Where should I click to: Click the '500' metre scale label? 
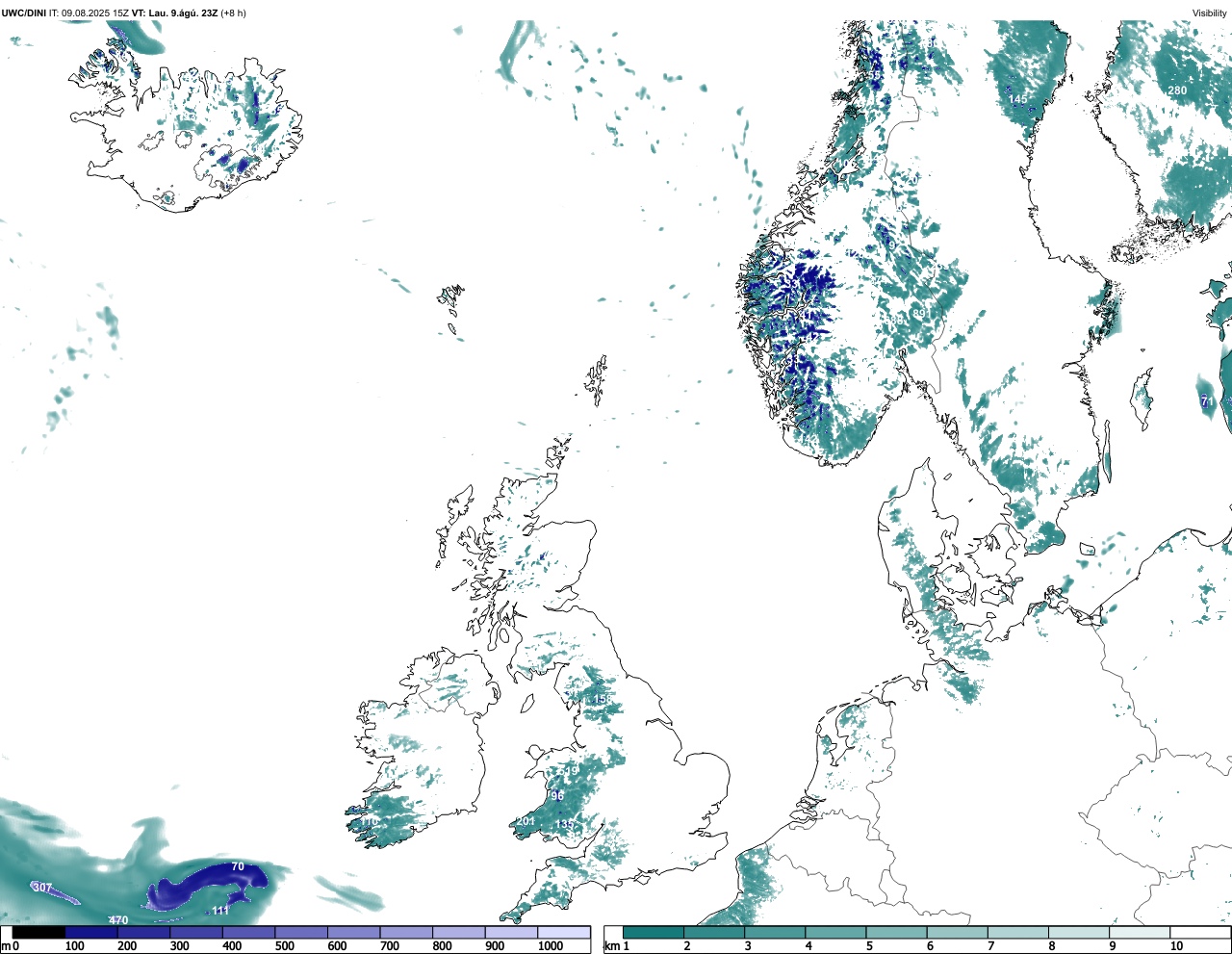point(285,946)
